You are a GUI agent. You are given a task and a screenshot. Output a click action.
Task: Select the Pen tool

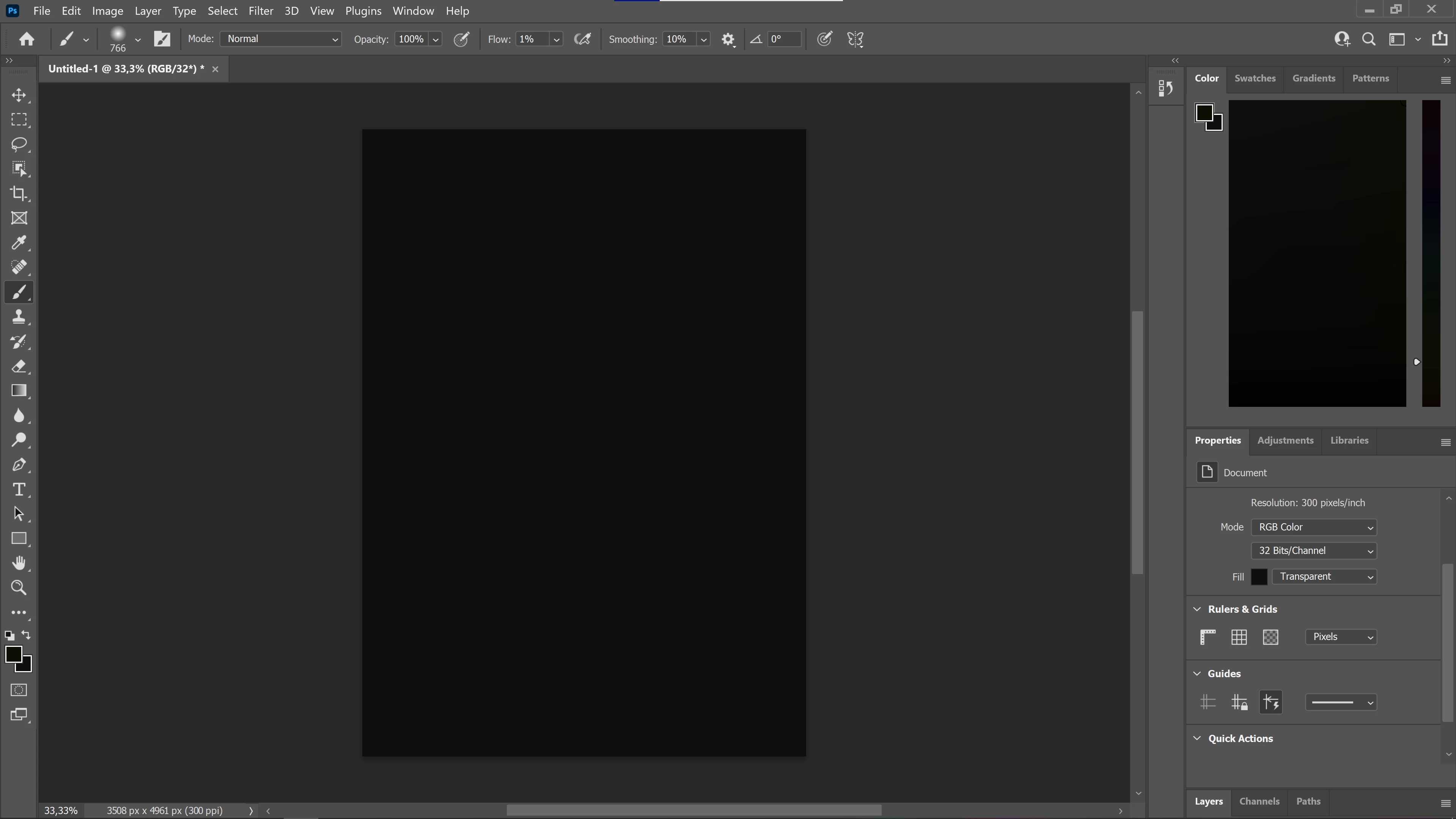pyautogui.click(x=19, y=465)
